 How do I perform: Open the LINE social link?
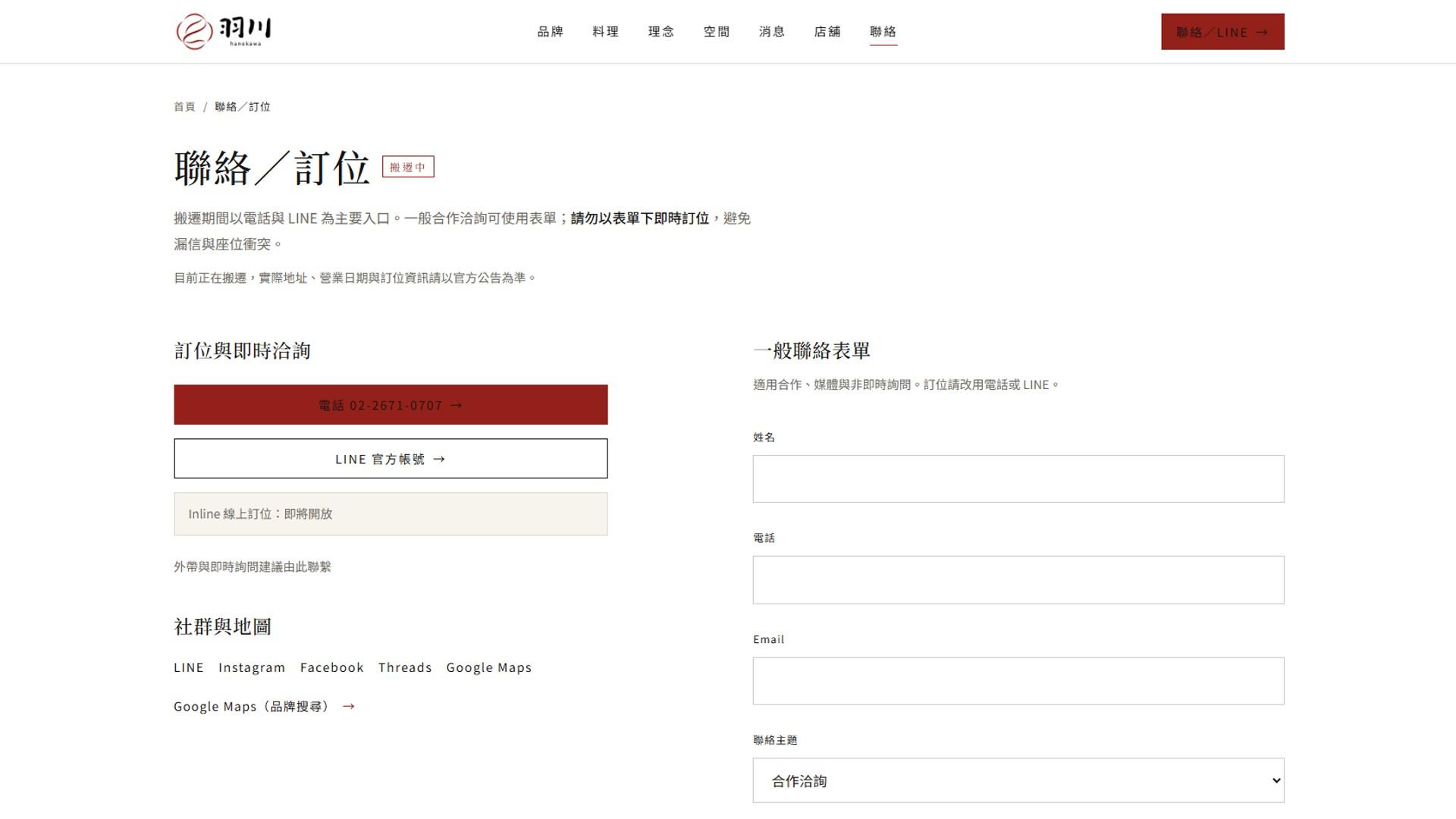click(188, 667)
